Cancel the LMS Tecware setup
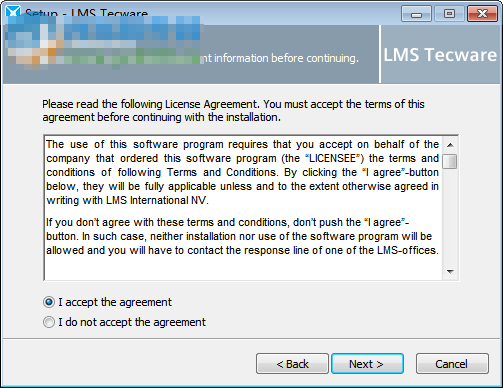Image resolution: width=503 pixels, height=388 pixels. [x=452, y=364]
